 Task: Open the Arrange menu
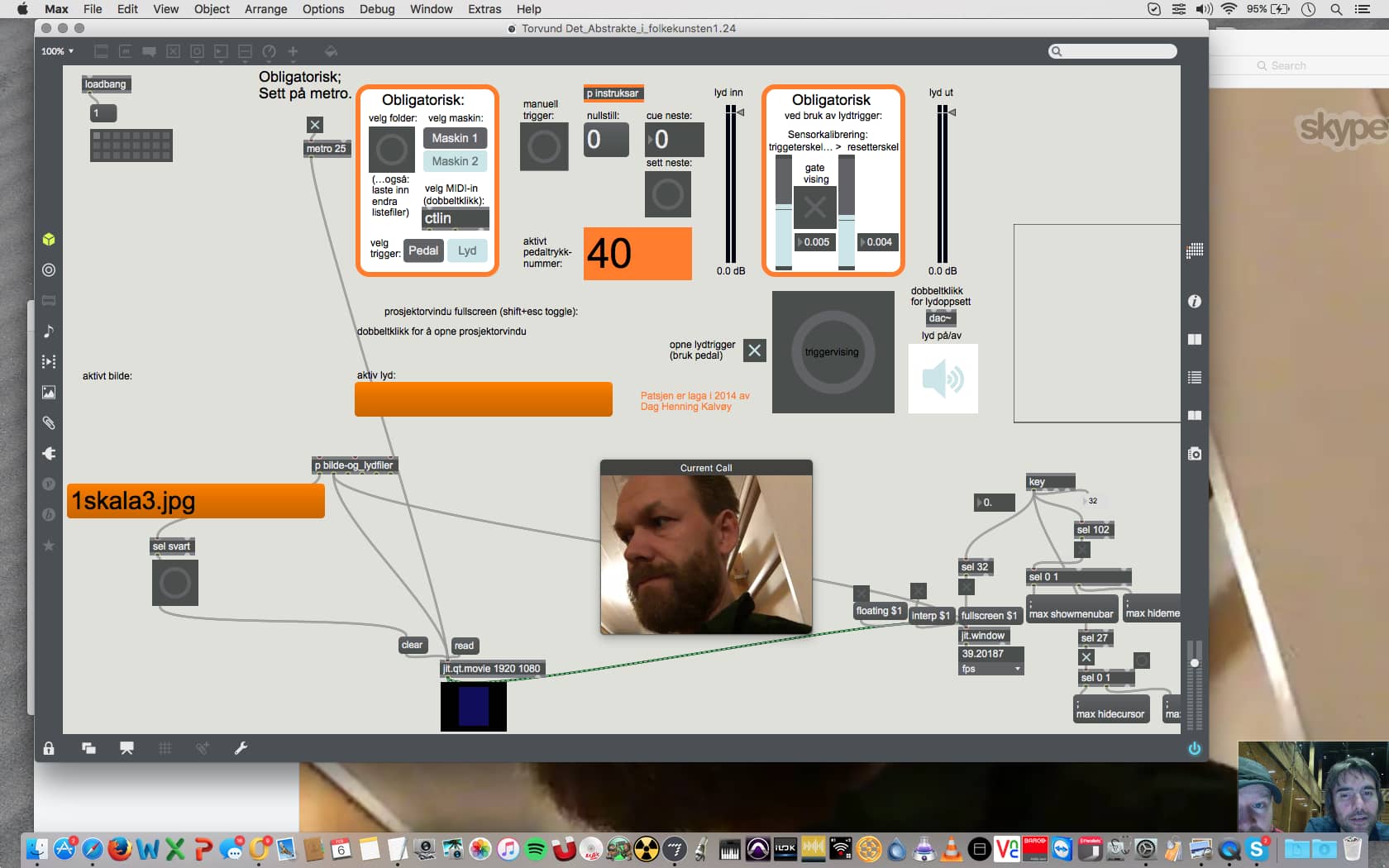point(265,9)
